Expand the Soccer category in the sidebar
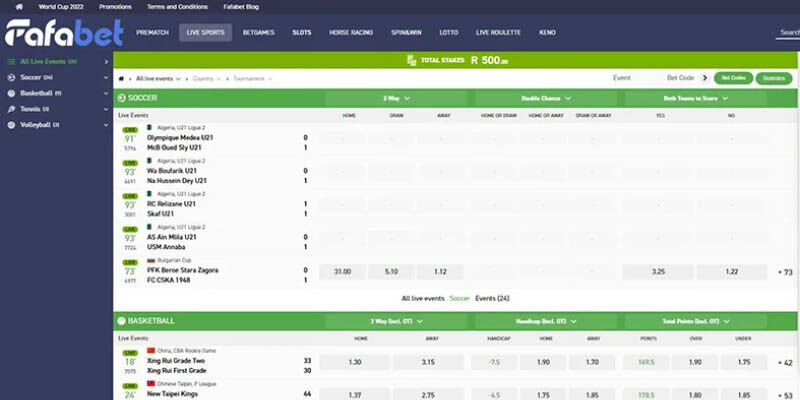The height and width of the screenshot is (400, 800). 107,77
